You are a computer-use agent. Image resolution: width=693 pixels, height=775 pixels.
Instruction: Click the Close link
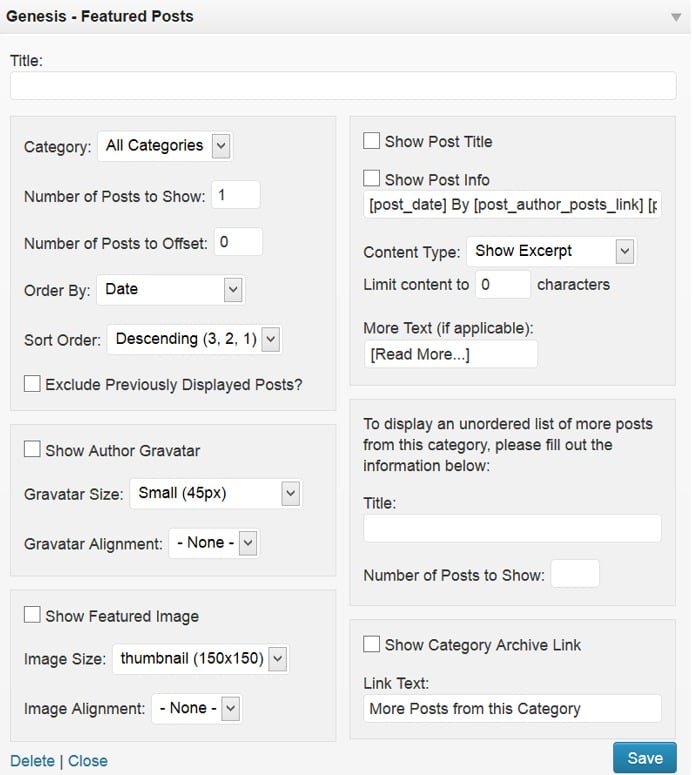pyautogui.click(x=87, y=761)
